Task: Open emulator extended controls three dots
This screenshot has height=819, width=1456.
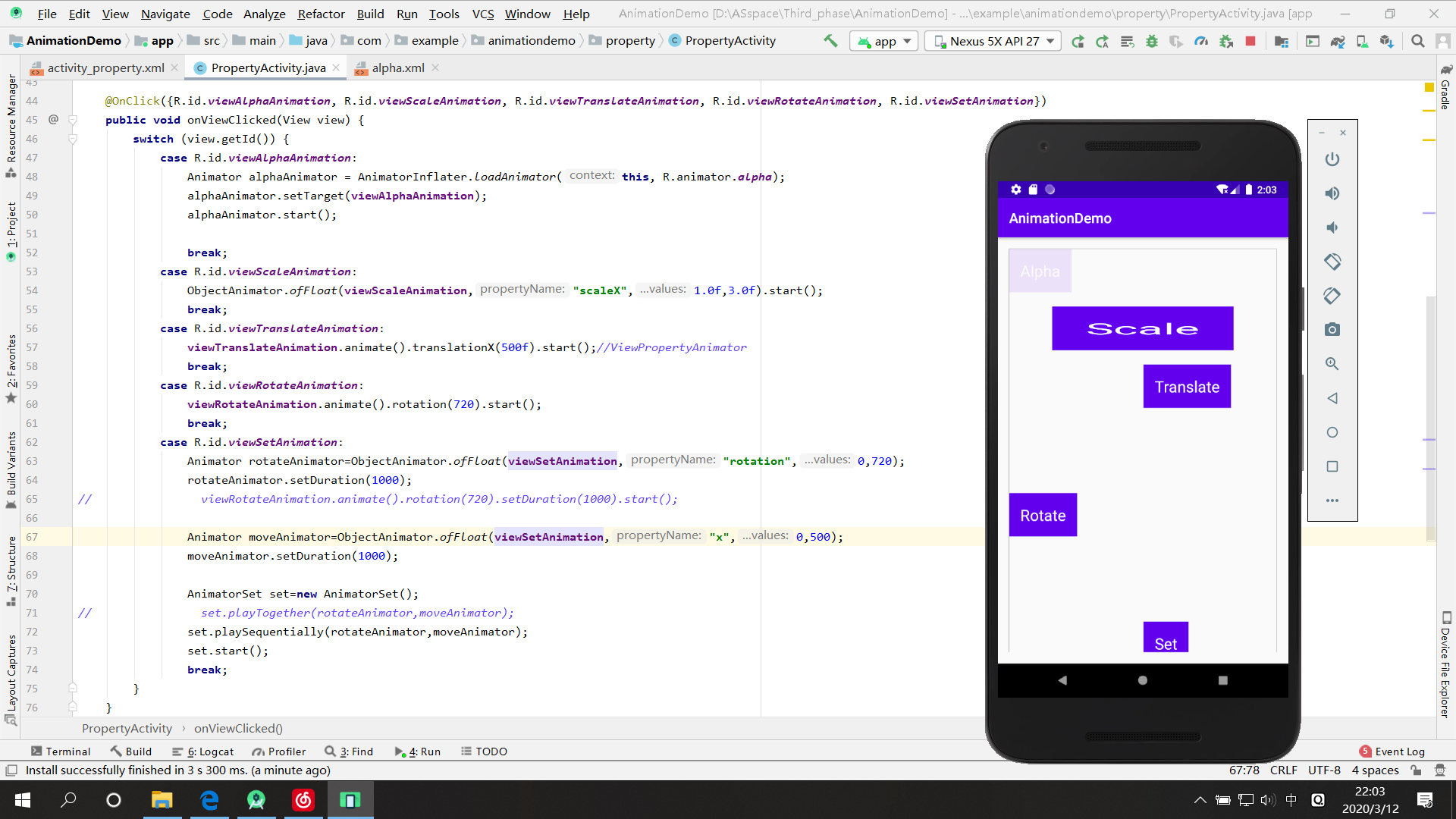Action: tap(1332, 500)
